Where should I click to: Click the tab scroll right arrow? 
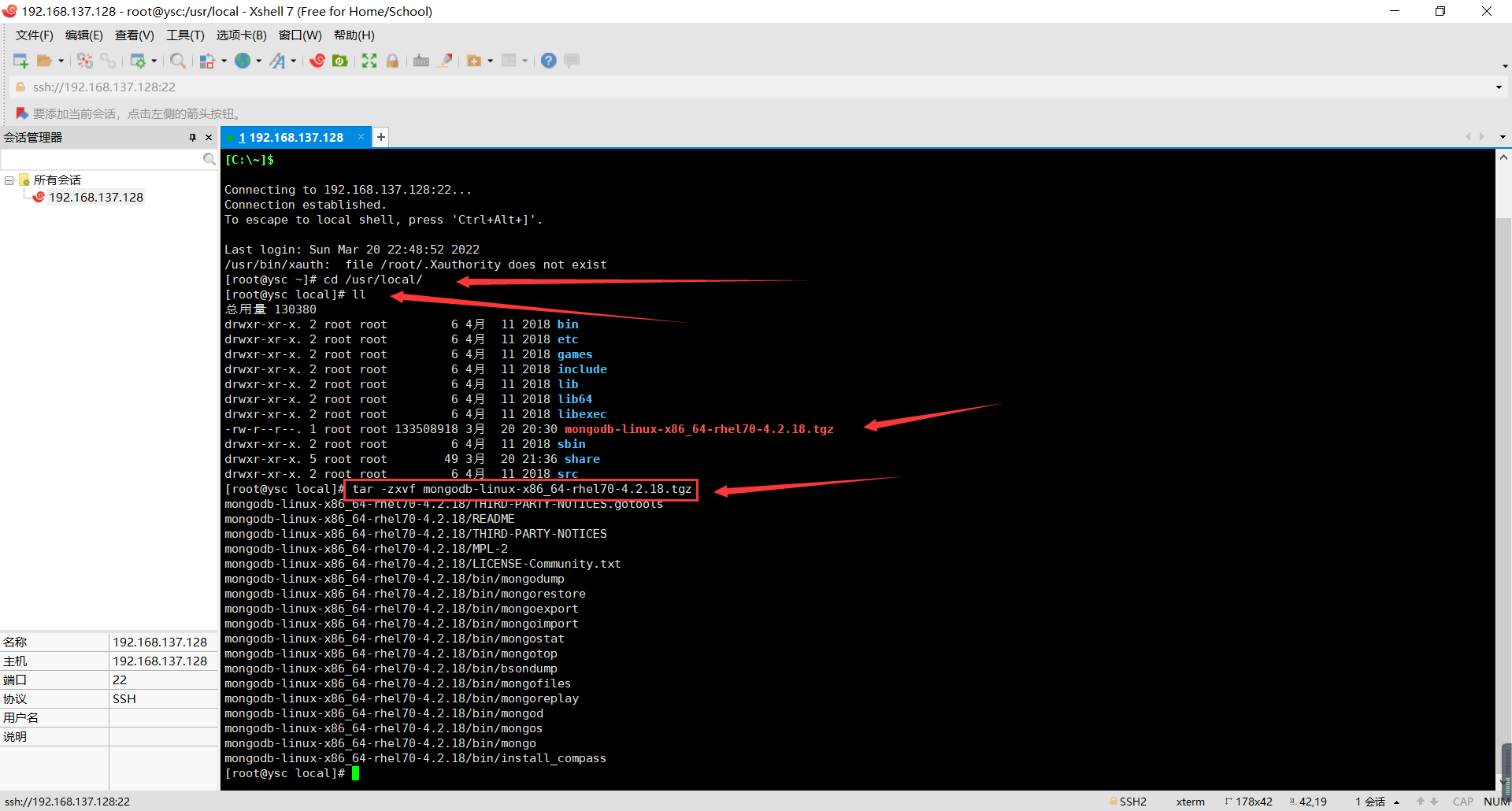(1482, 137)
